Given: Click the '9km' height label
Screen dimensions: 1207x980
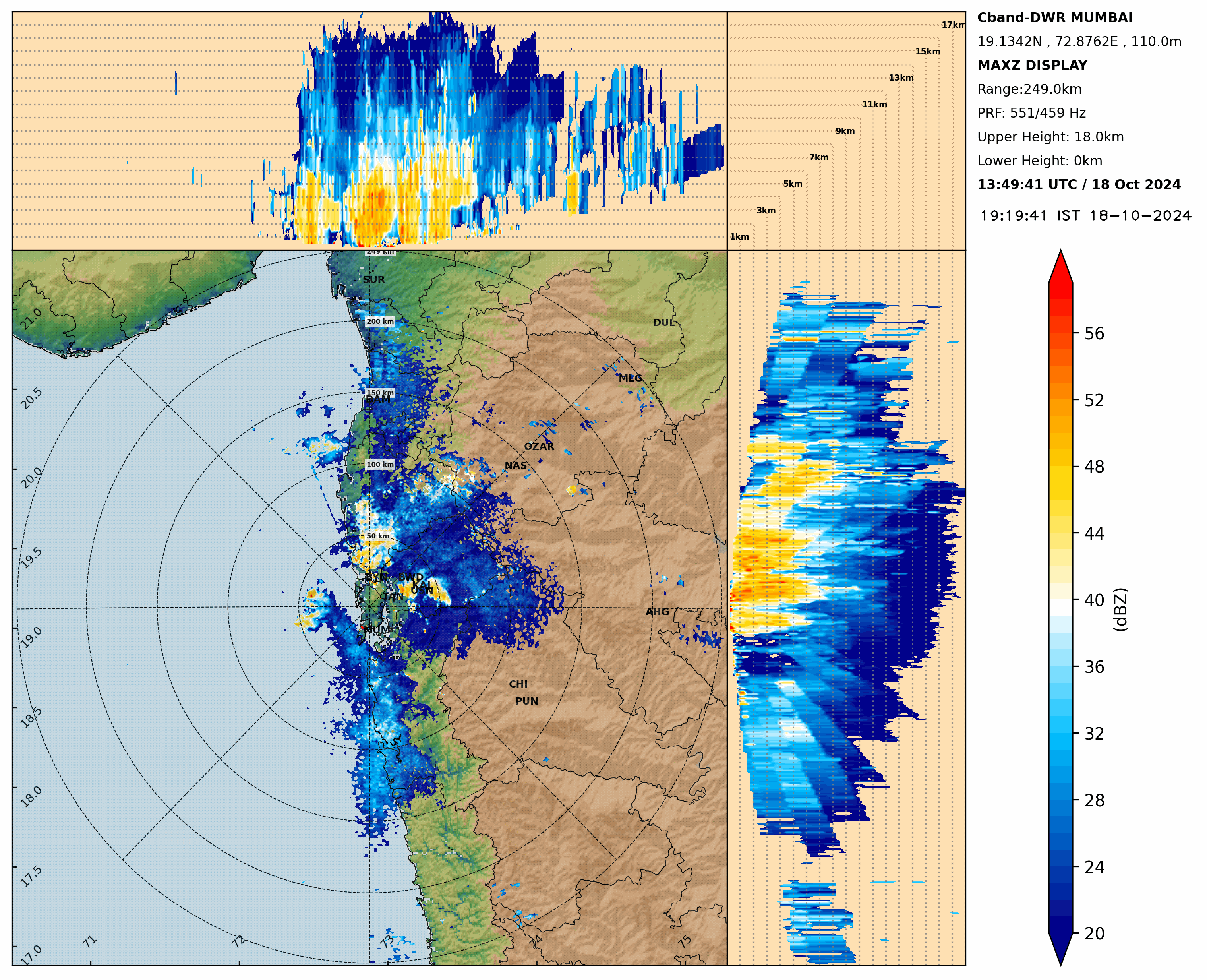Looking at the screenshot, I should [845, 131].
